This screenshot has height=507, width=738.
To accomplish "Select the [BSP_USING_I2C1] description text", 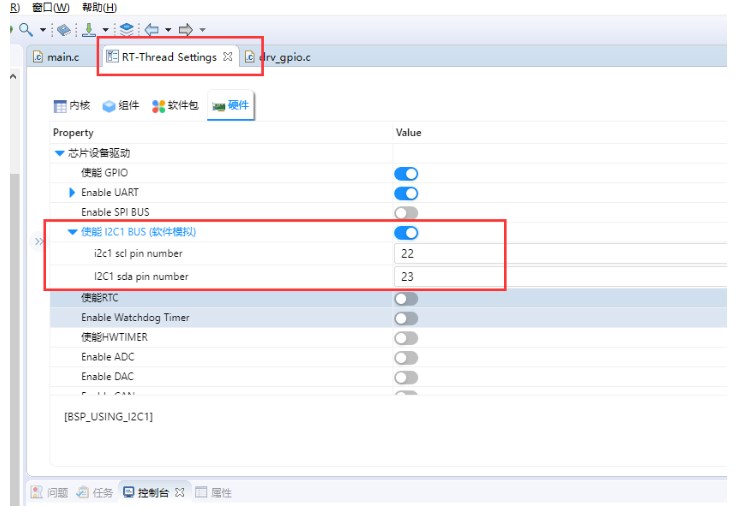I will (x=109, y=417).
